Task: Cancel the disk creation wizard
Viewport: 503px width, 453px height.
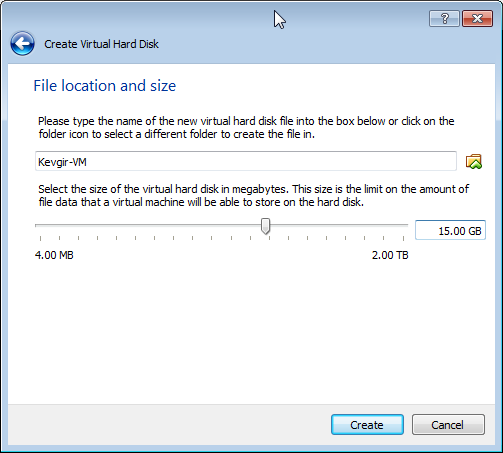Action: pos(448,425)
